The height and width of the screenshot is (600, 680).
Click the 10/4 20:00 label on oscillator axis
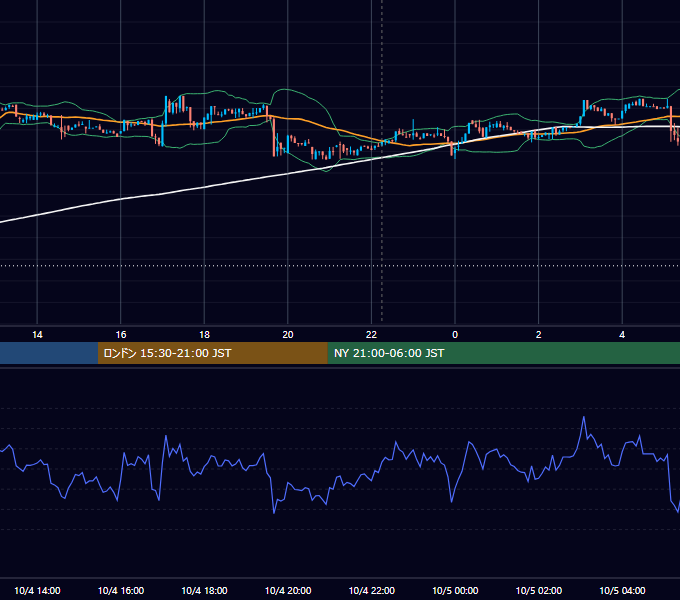click(288, 590)
